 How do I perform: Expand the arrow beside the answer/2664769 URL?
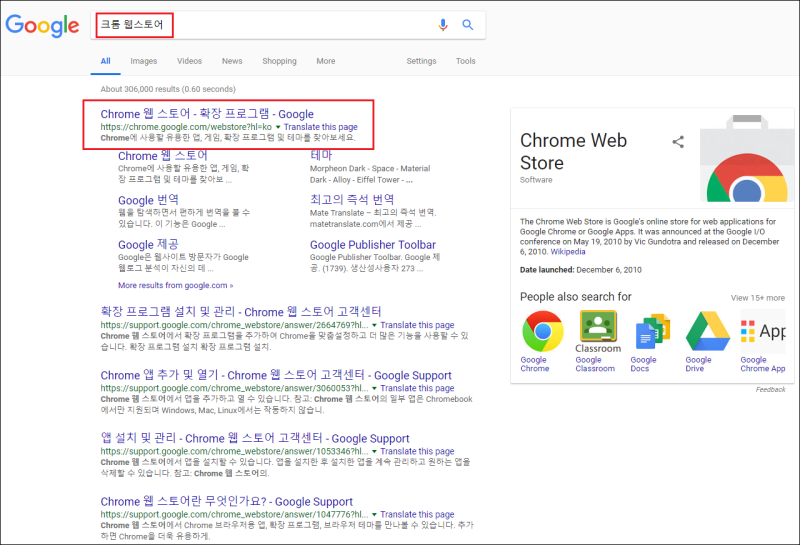click(374, 325)
